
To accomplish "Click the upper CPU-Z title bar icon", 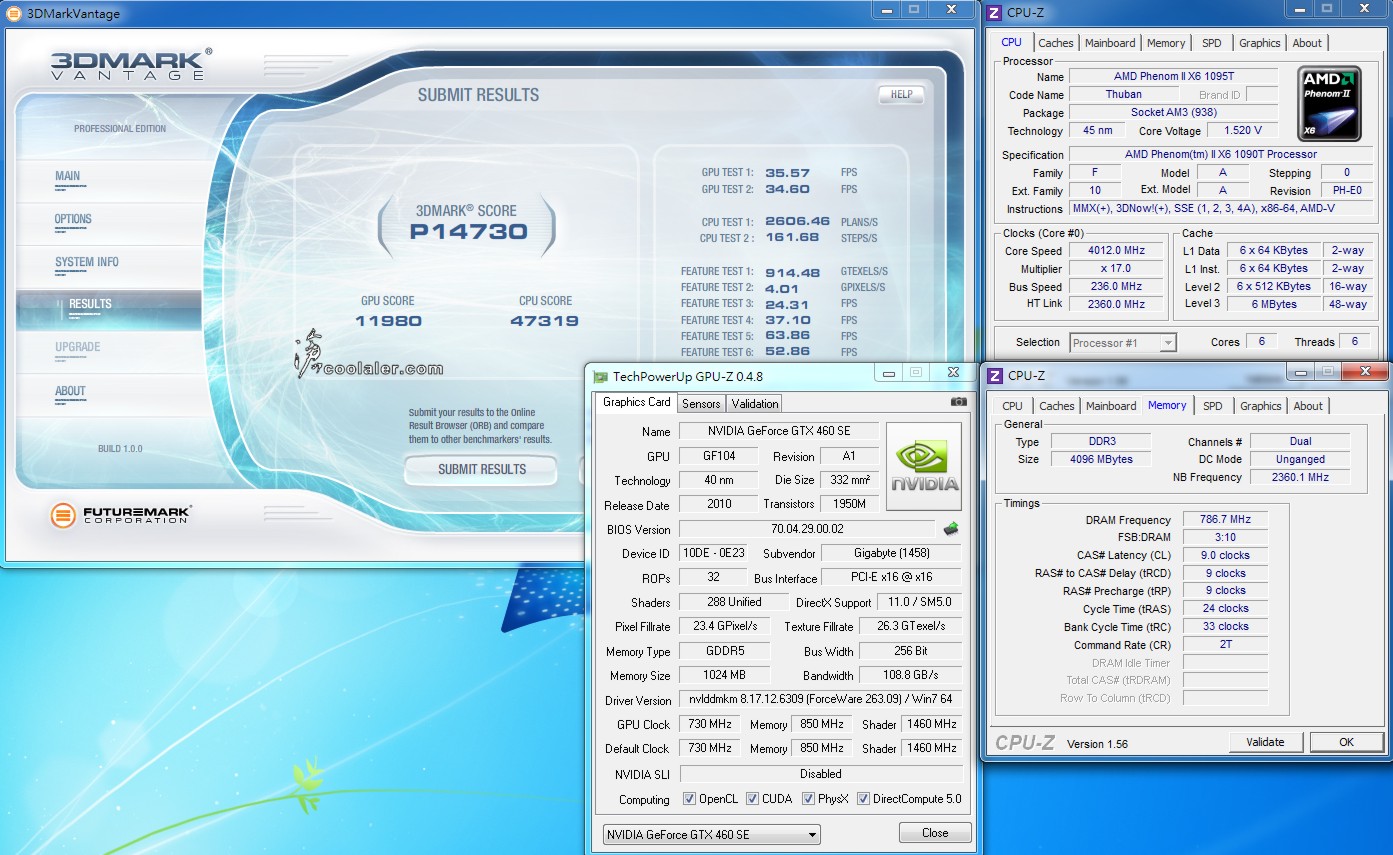I will tap(994, 12).
